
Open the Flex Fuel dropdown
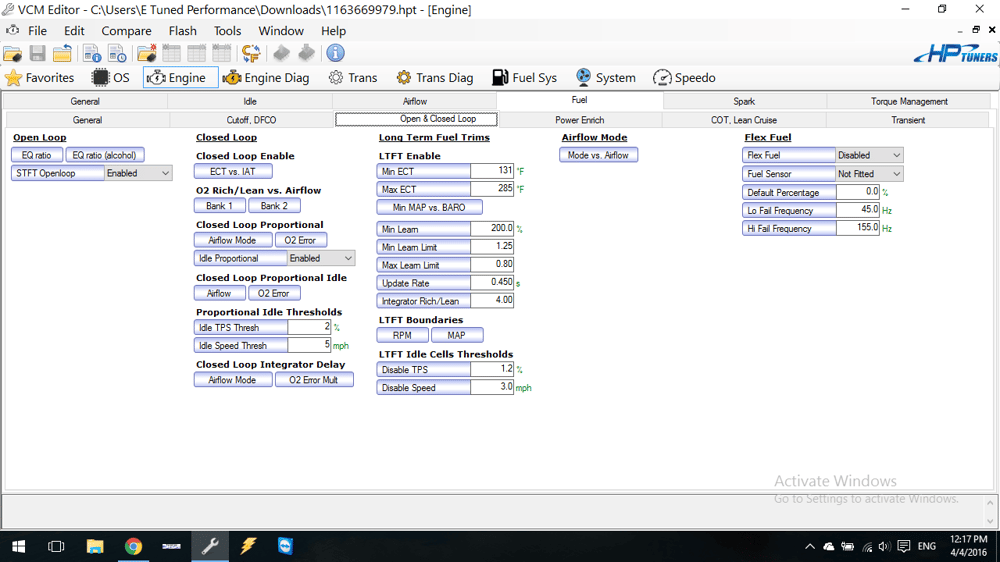(895, 155)
